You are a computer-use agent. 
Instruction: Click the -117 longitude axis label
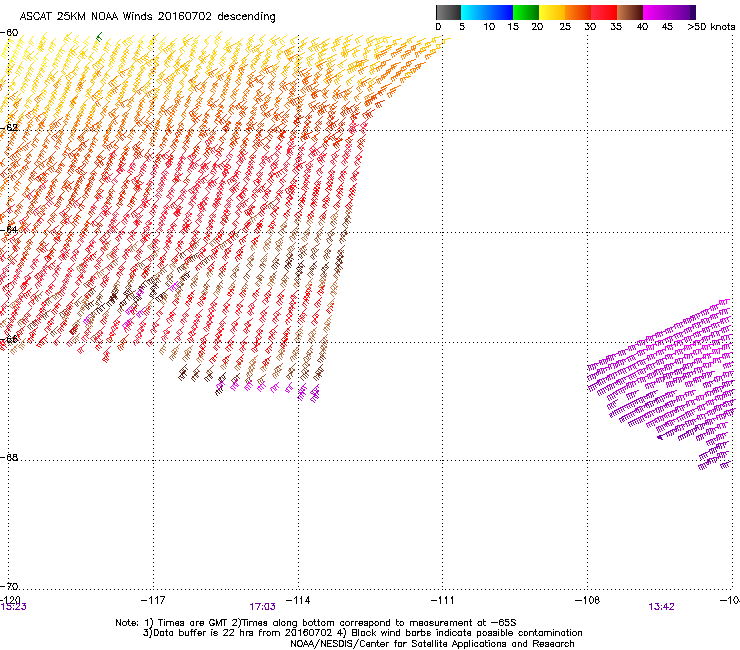pos(153,600)
